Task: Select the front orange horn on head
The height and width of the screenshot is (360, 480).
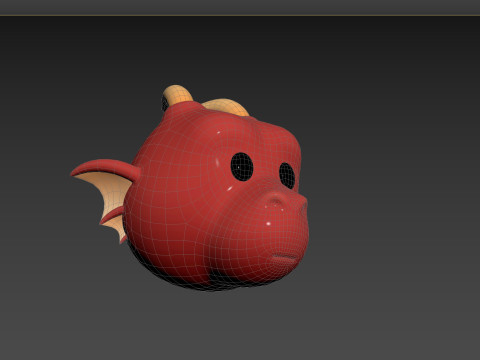Action: point(178,94)
